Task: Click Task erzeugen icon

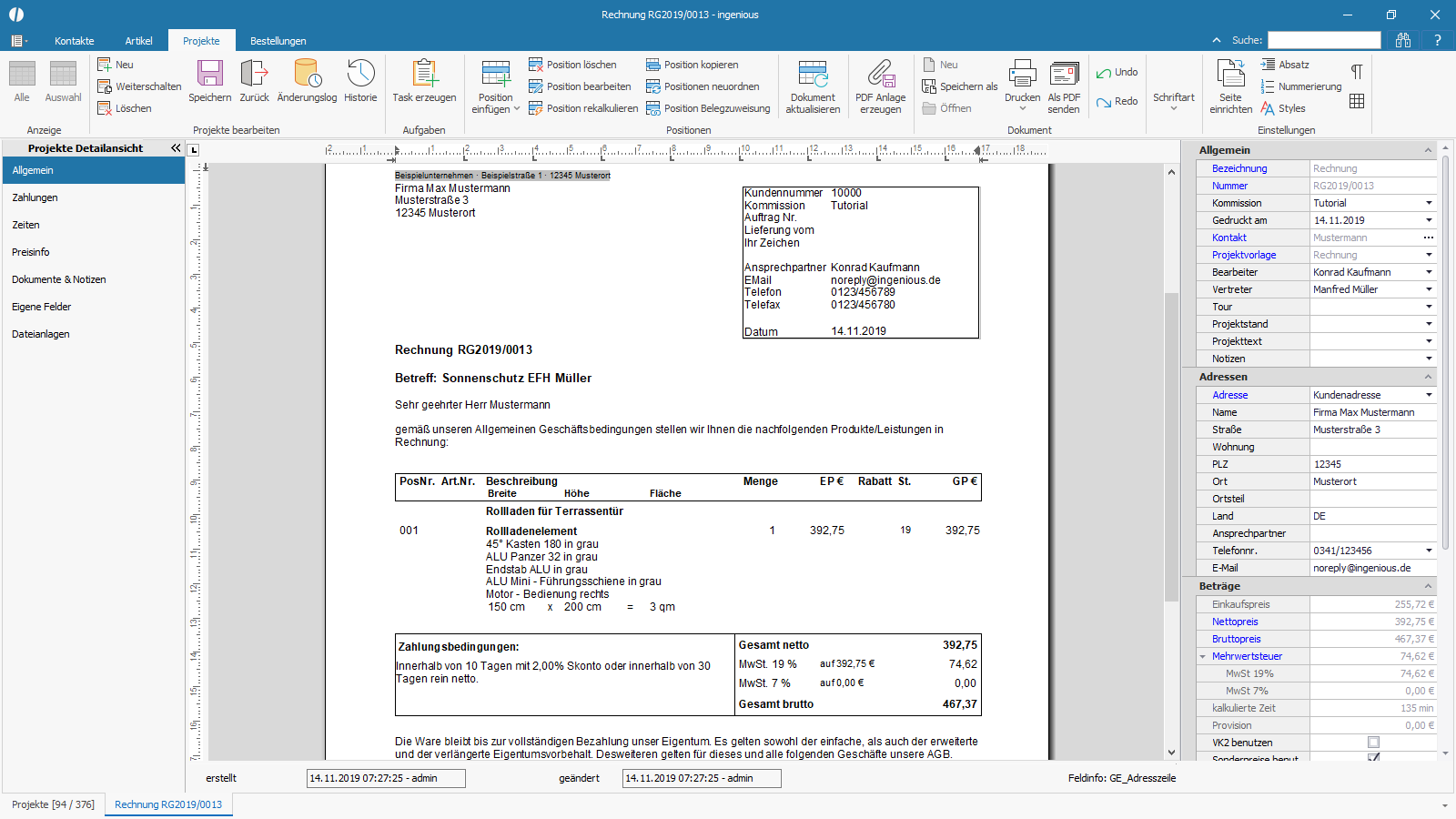Action: tap(424, 74)
